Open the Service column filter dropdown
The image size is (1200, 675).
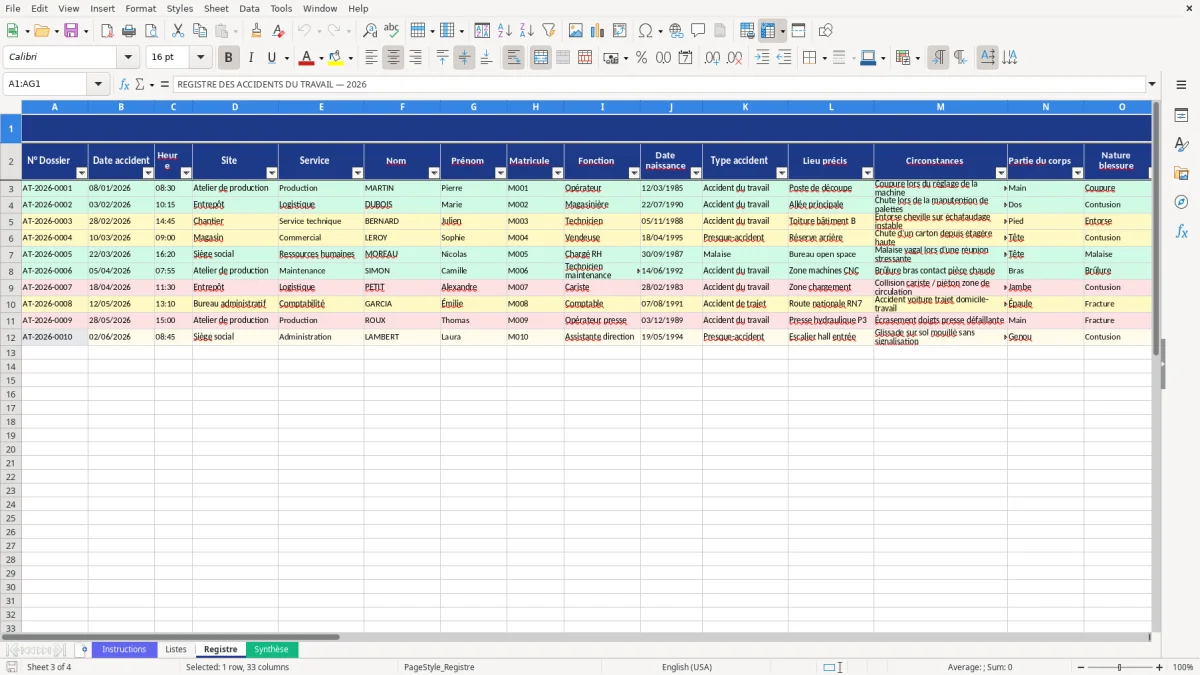coord(358,173)
